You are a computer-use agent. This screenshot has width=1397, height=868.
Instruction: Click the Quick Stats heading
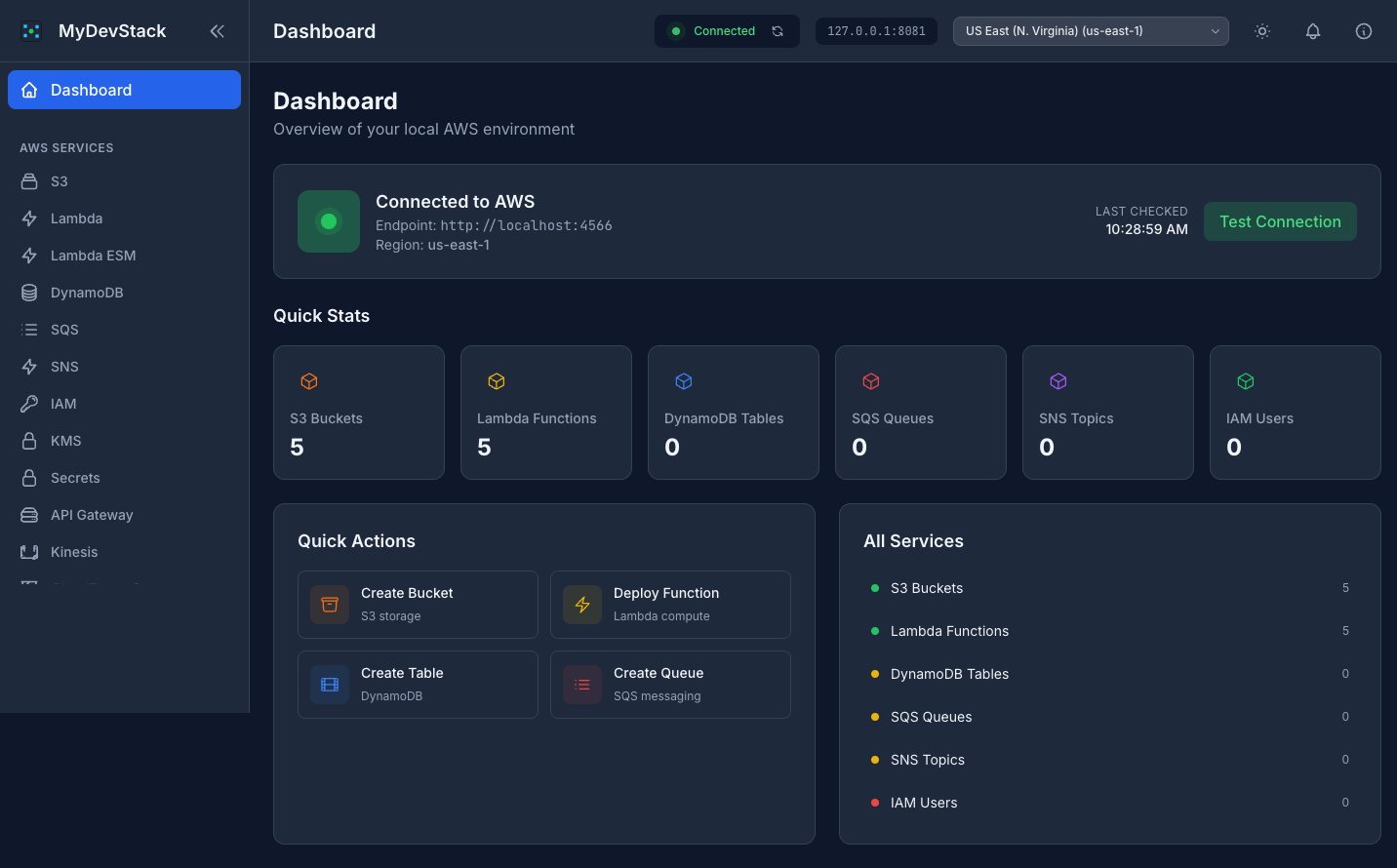321,316
